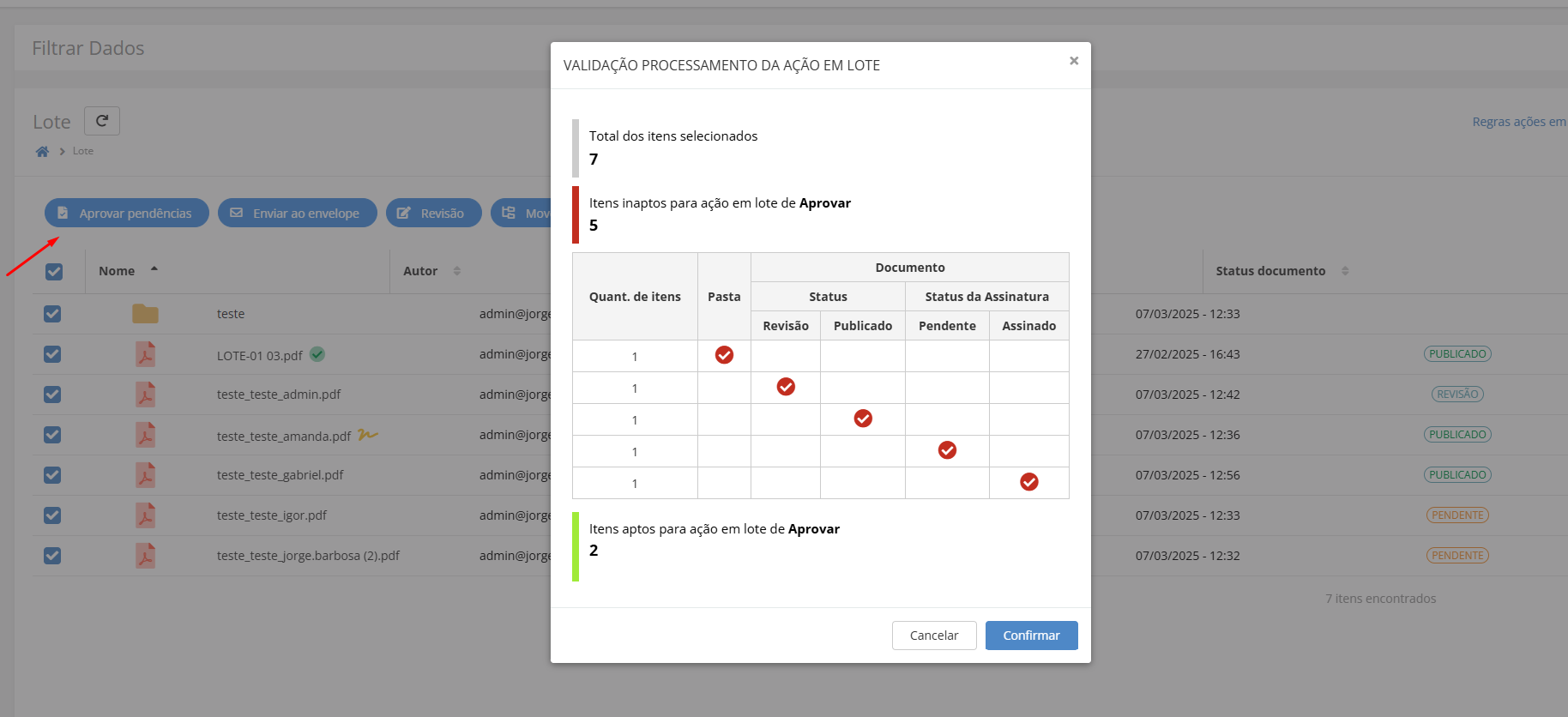Uncheck the teste folder row checkbox
The width and height of the screenshot is (1568, 717).
click(52, 314)
